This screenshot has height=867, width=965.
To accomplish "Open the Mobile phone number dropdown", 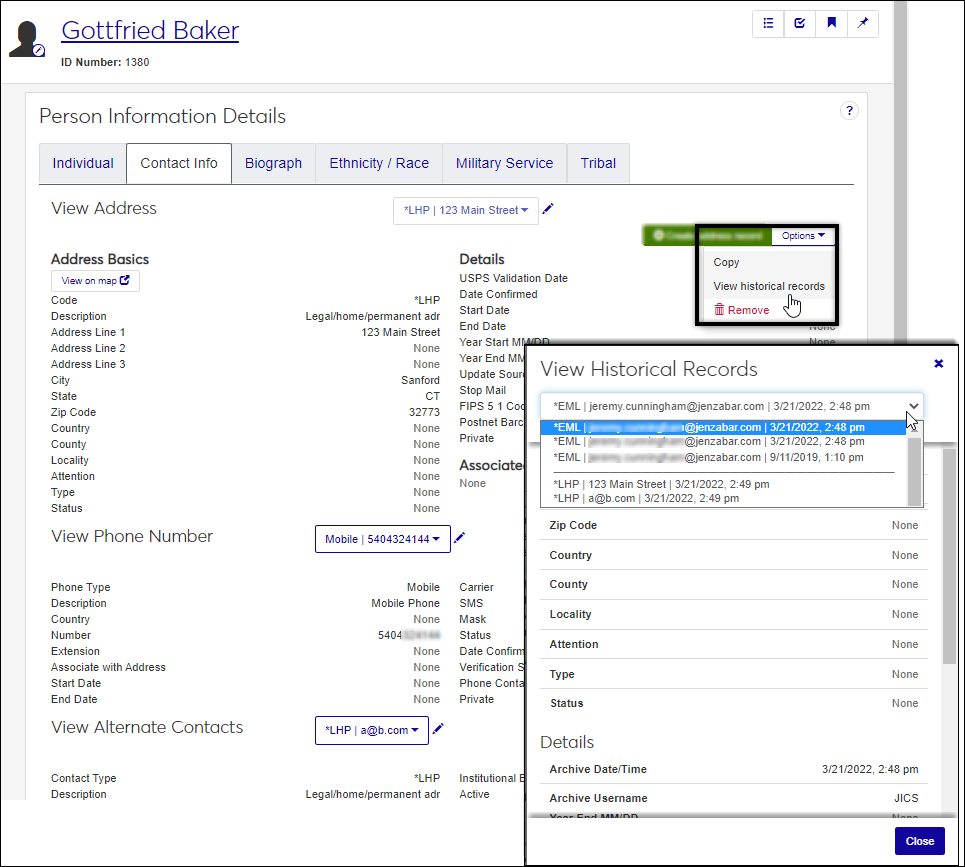I will coord(382,539).
